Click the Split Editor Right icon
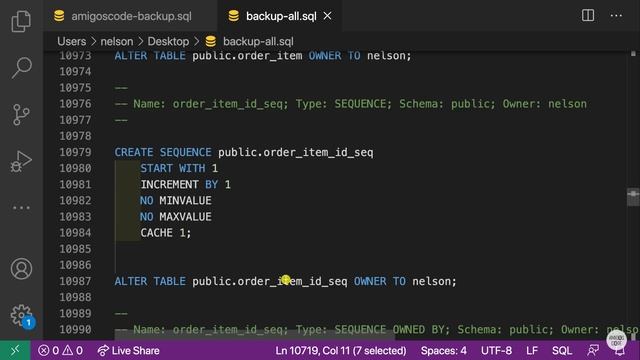Screen dimensions: 640x360 point(588,16)
